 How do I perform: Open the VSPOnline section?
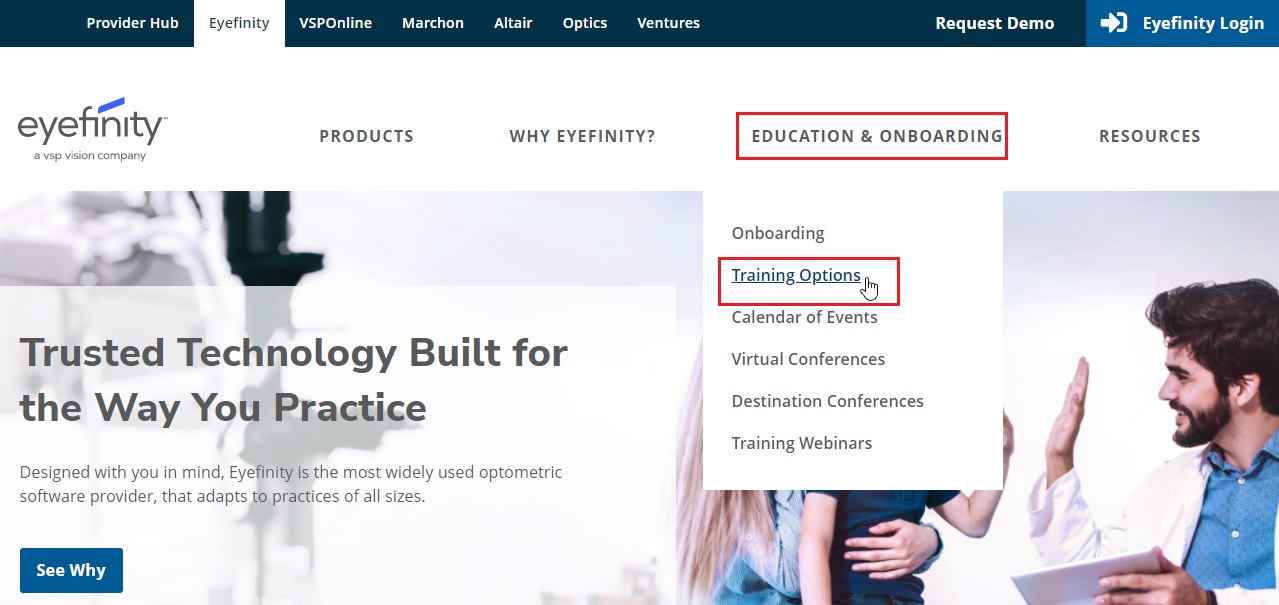click(x=334, y=23)
